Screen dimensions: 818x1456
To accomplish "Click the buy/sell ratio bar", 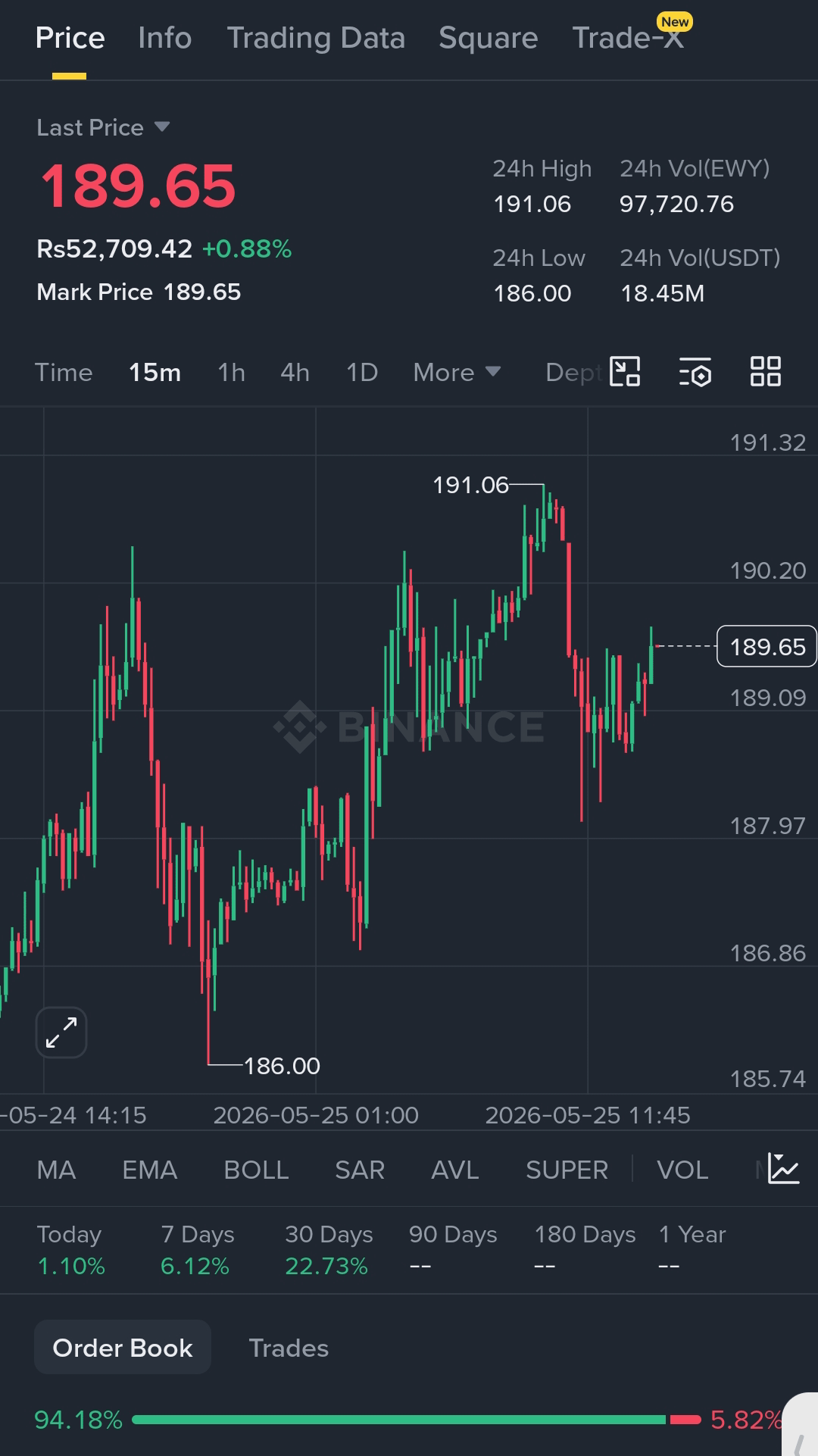I will coord(417,1419).
